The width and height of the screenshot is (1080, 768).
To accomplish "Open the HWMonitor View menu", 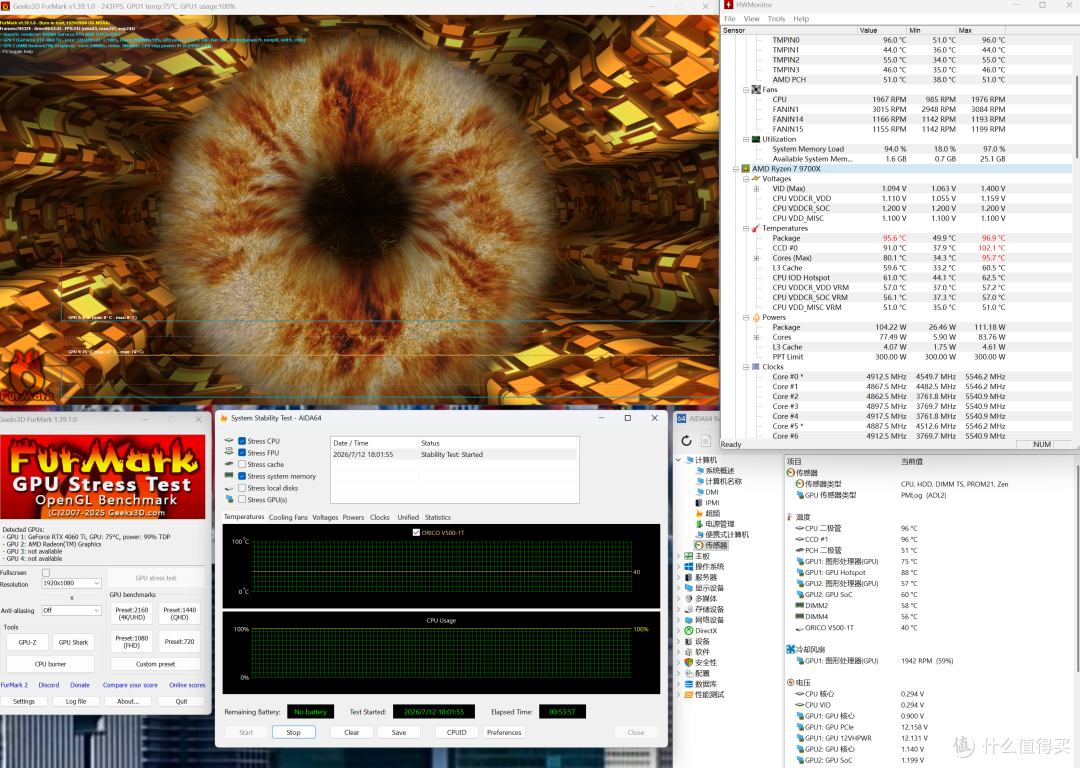I will [x=751, y=19].
